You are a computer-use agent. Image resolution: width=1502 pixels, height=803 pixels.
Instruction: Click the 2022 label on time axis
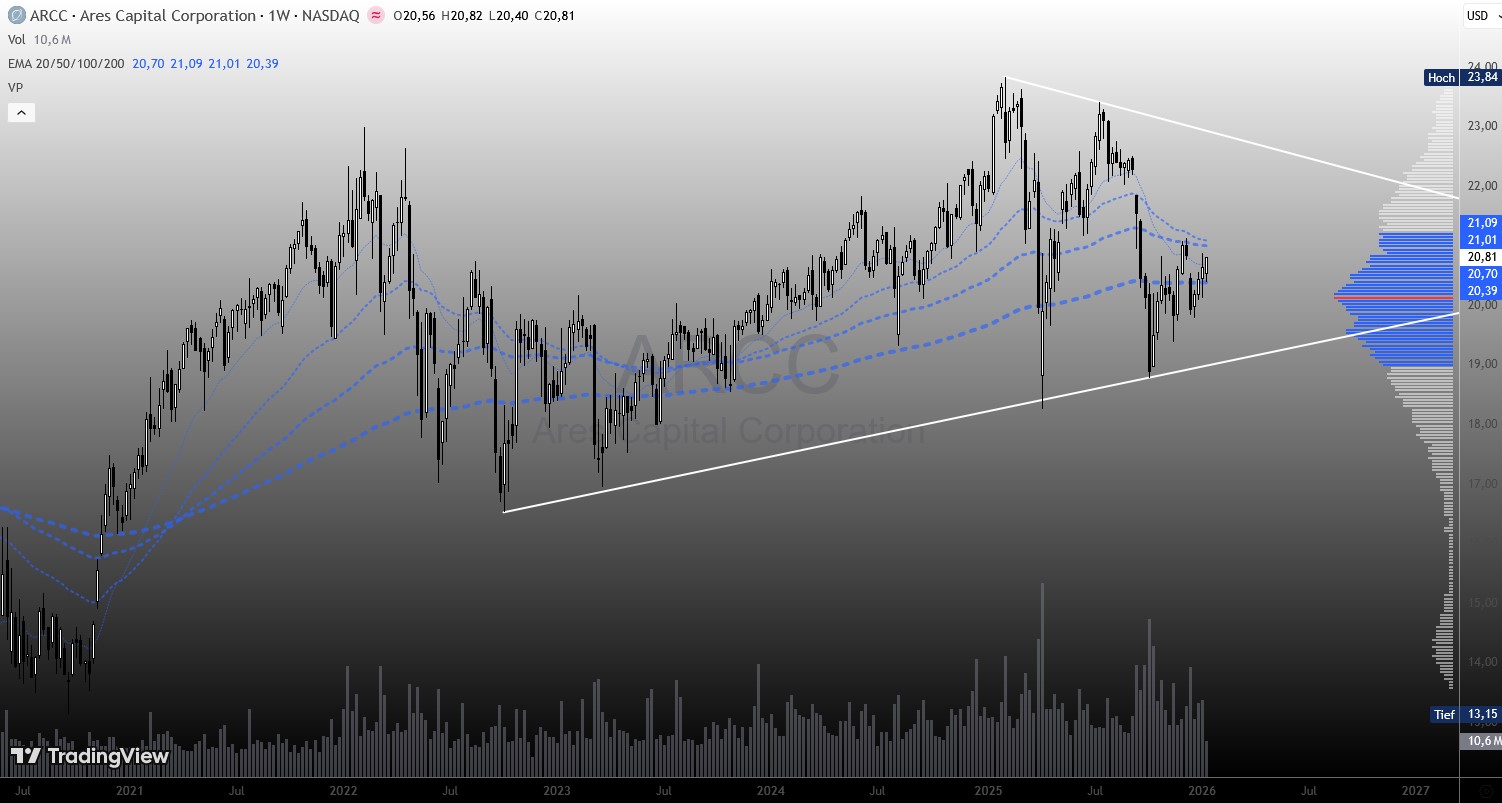click(x=343, y=790)
